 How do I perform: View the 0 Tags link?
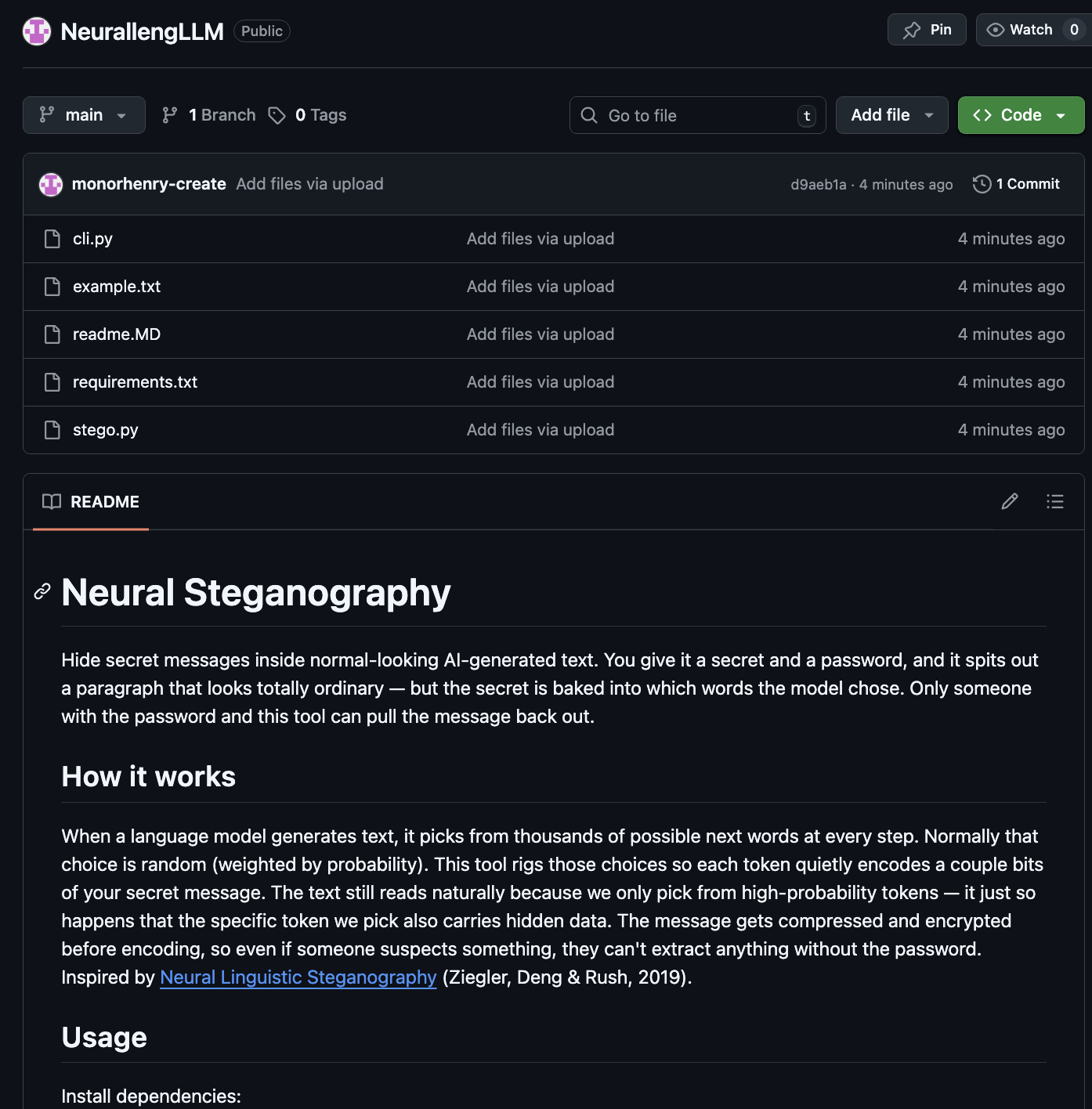[307, 115]
